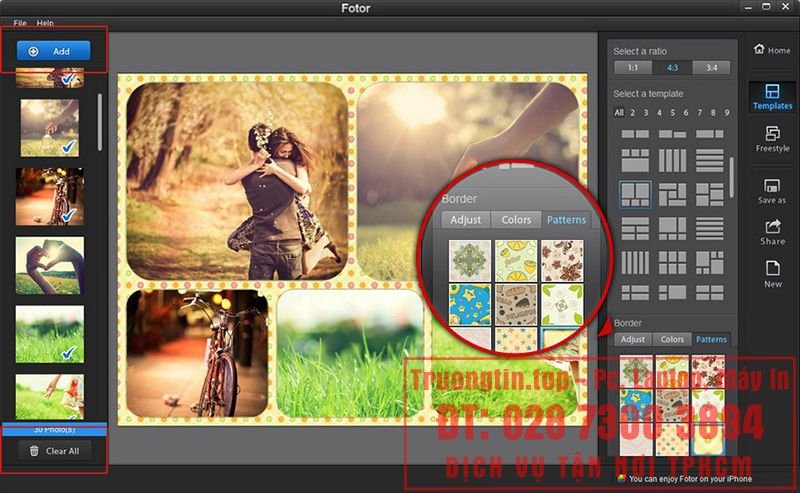Screen dimensions: 800x493
Task: Switch to the Border Colors tab
Action: click(672, 340)
